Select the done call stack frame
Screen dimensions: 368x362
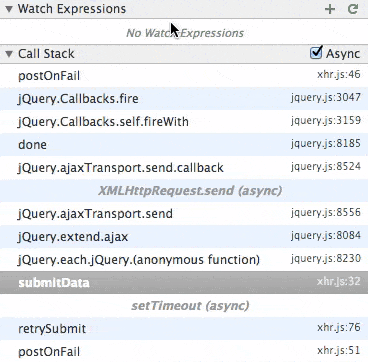tap(184, 145)
